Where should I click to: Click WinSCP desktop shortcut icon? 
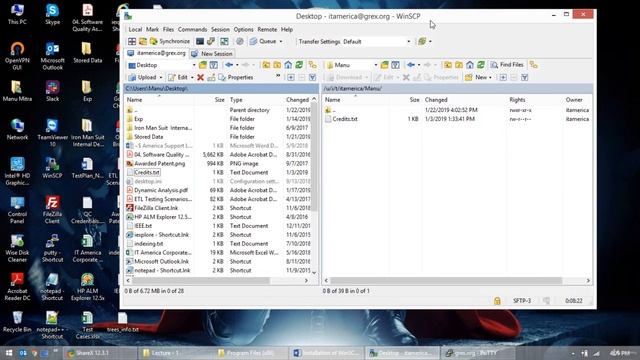point(52,168)
